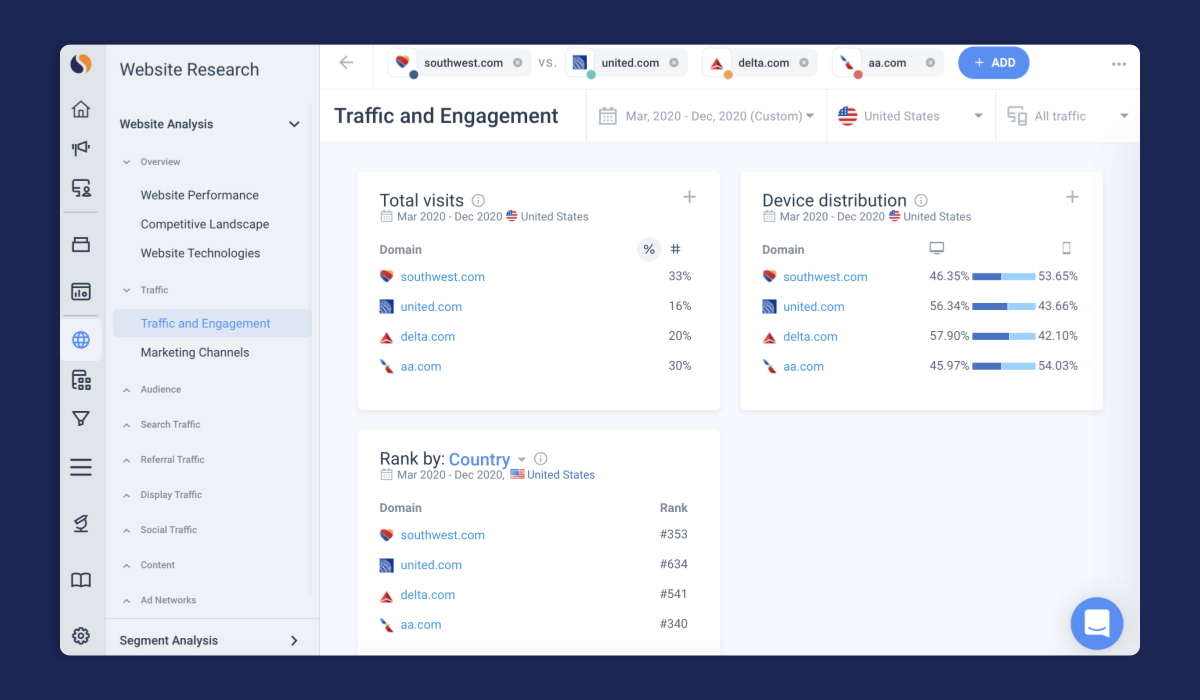
Task: Open united.com link in Total visits
Action: (x=431, y=307)
